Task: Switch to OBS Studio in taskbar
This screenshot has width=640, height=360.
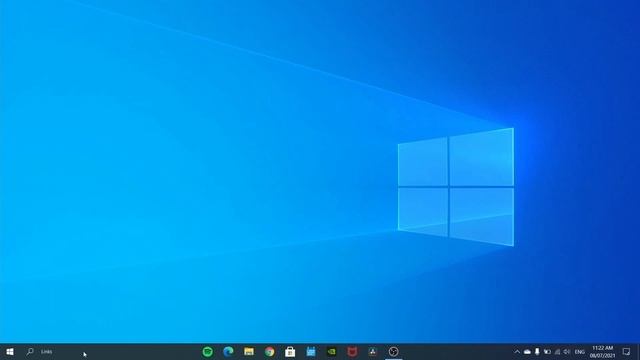Action: click(x=393, y=351)
